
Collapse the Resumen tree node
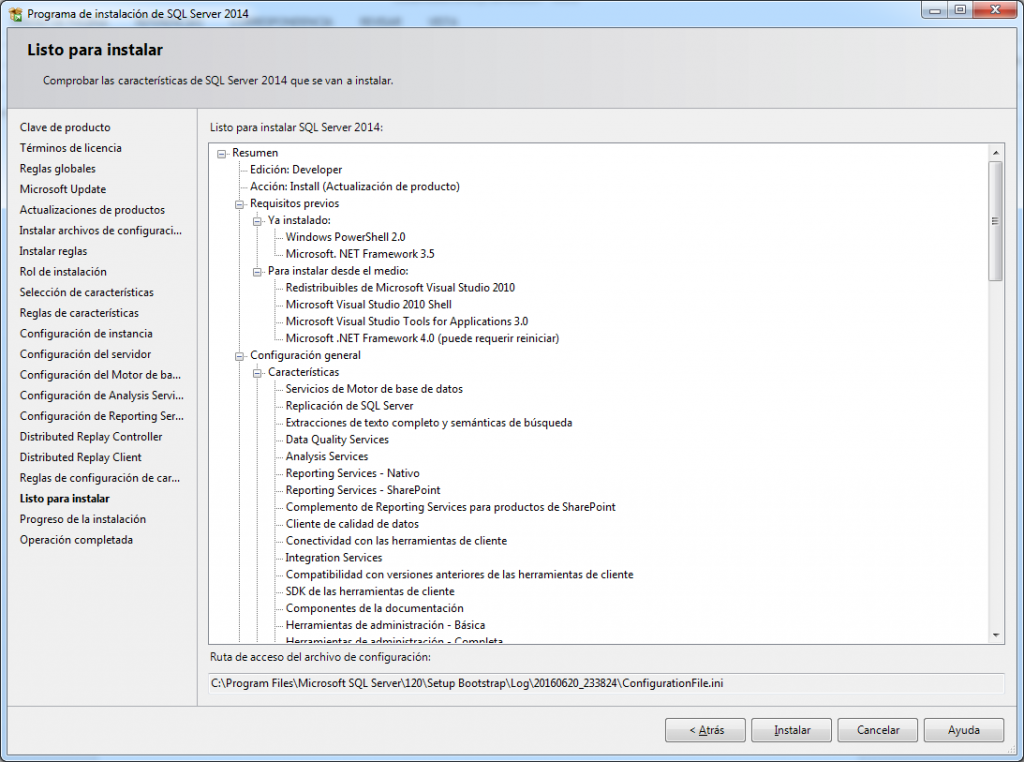221,153
